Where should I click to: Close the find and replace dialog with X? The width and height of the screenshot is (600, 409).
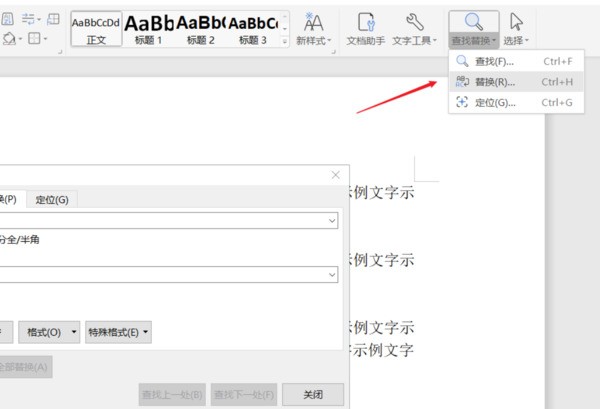tap(336, 175)
